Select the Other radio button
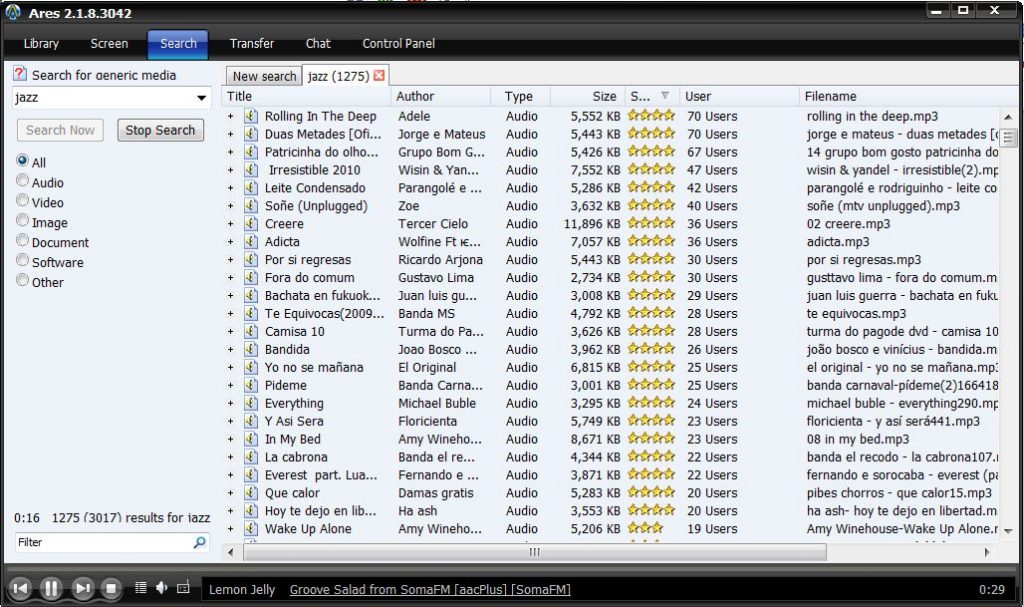 [23, 280]
